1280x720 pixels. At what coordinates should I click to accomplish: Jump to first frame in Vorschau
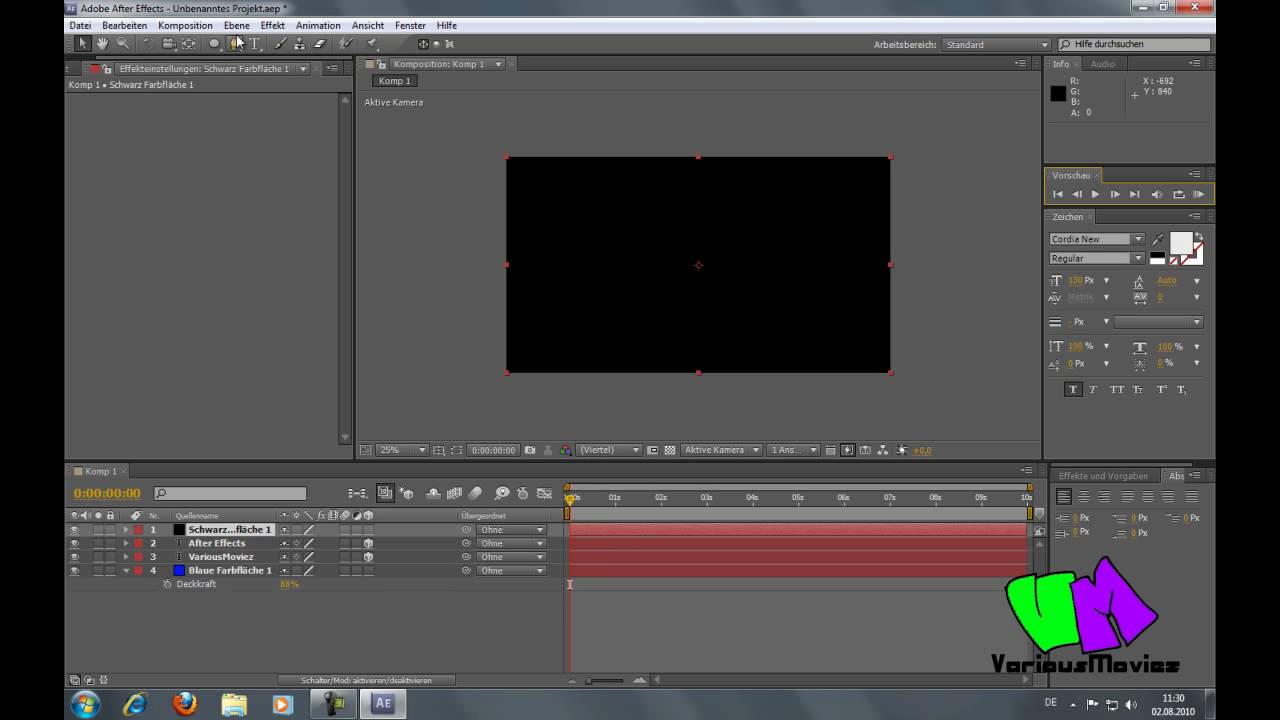[x=1058, y=194]
